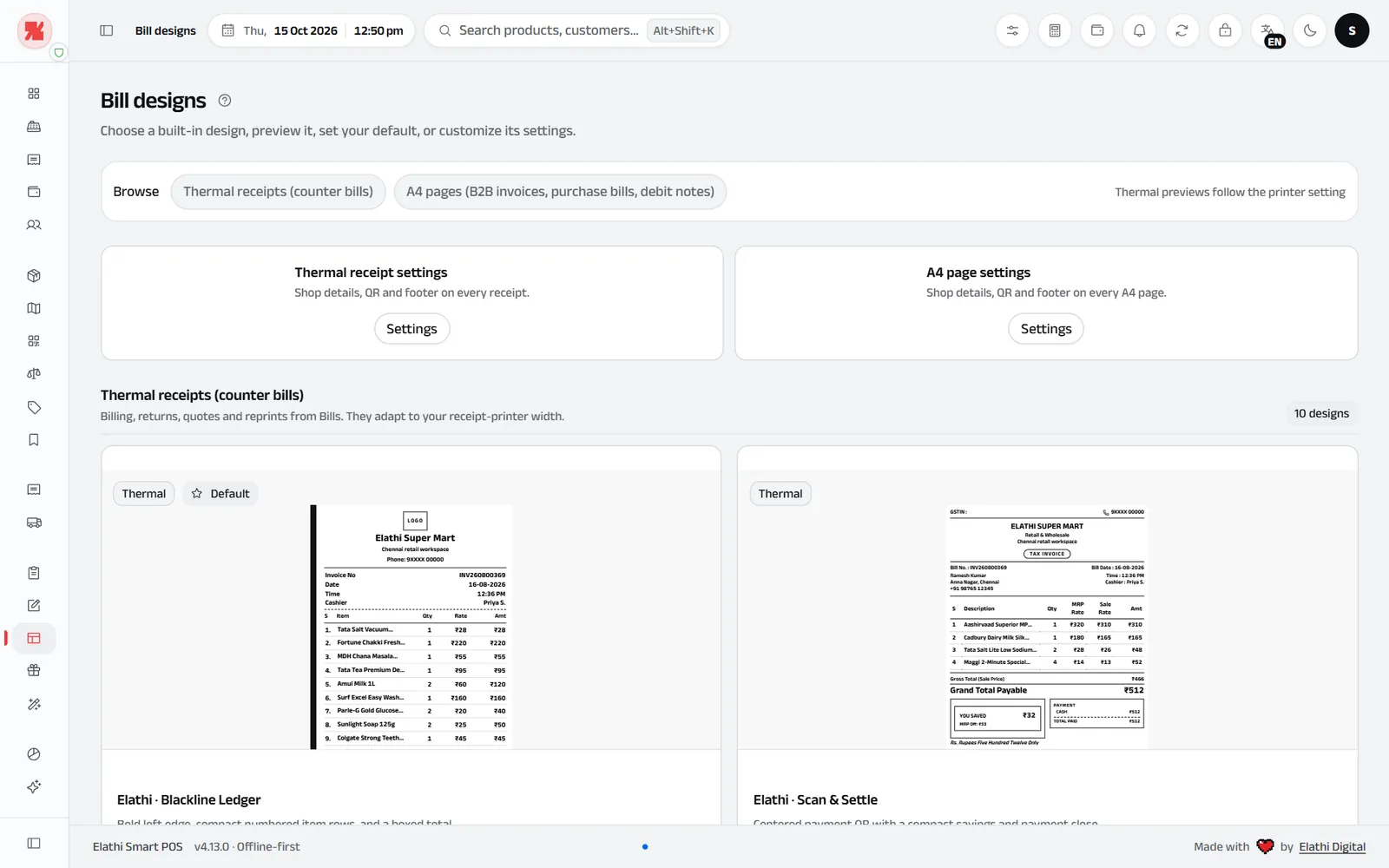Open the pie chart reports icon in sidebar
The width and height of the screenshot is (1389, 868).
pos(34,754)
